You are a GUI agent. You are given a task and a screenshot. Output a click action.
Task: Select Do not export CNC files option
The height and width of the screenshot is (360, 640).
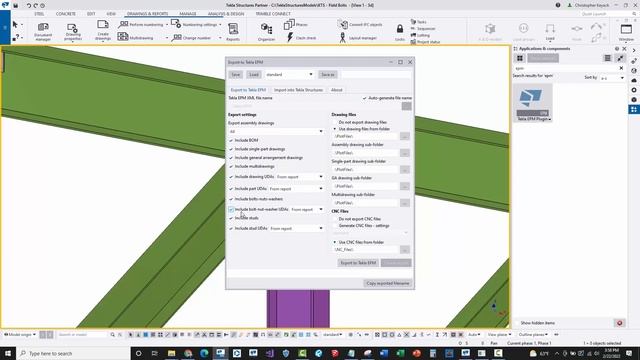(x=335, y=219)
